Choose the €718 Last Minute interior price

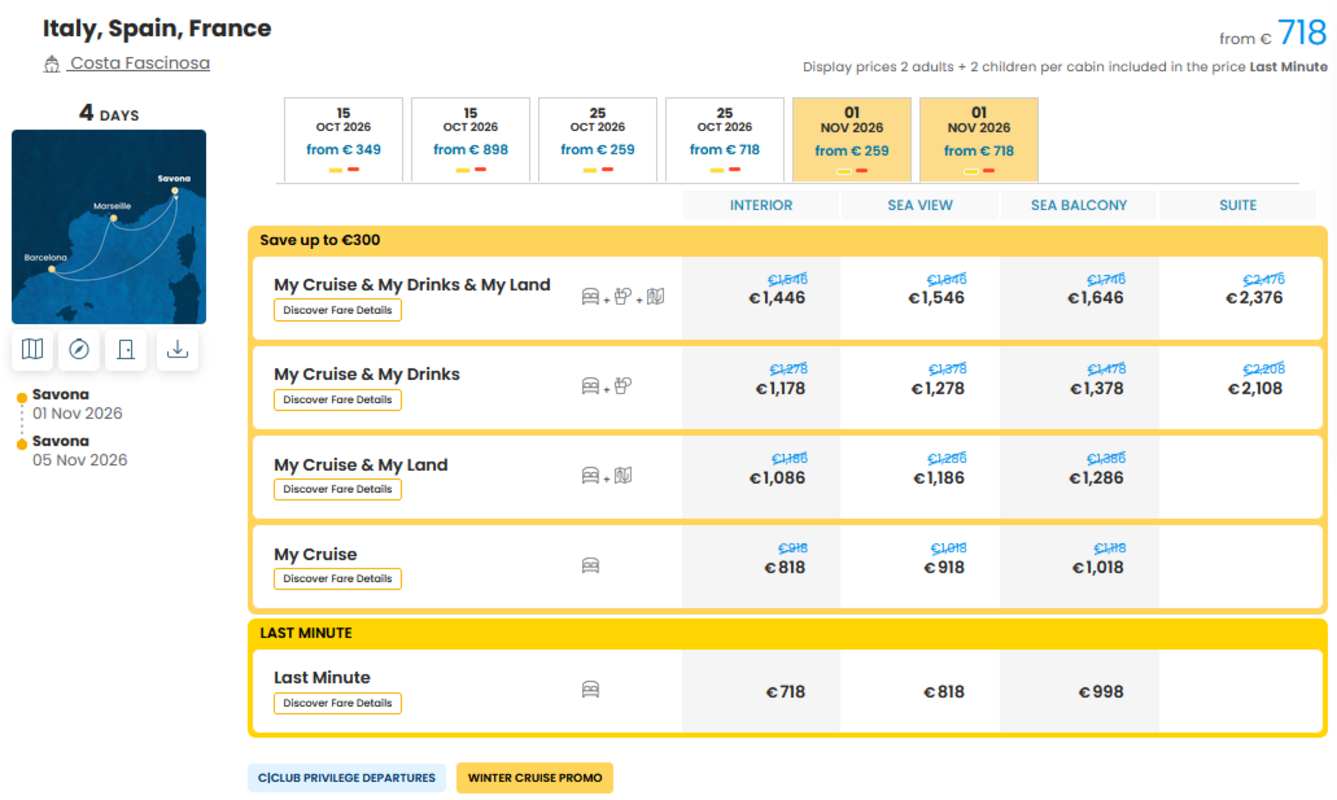[x=785, y=692]
